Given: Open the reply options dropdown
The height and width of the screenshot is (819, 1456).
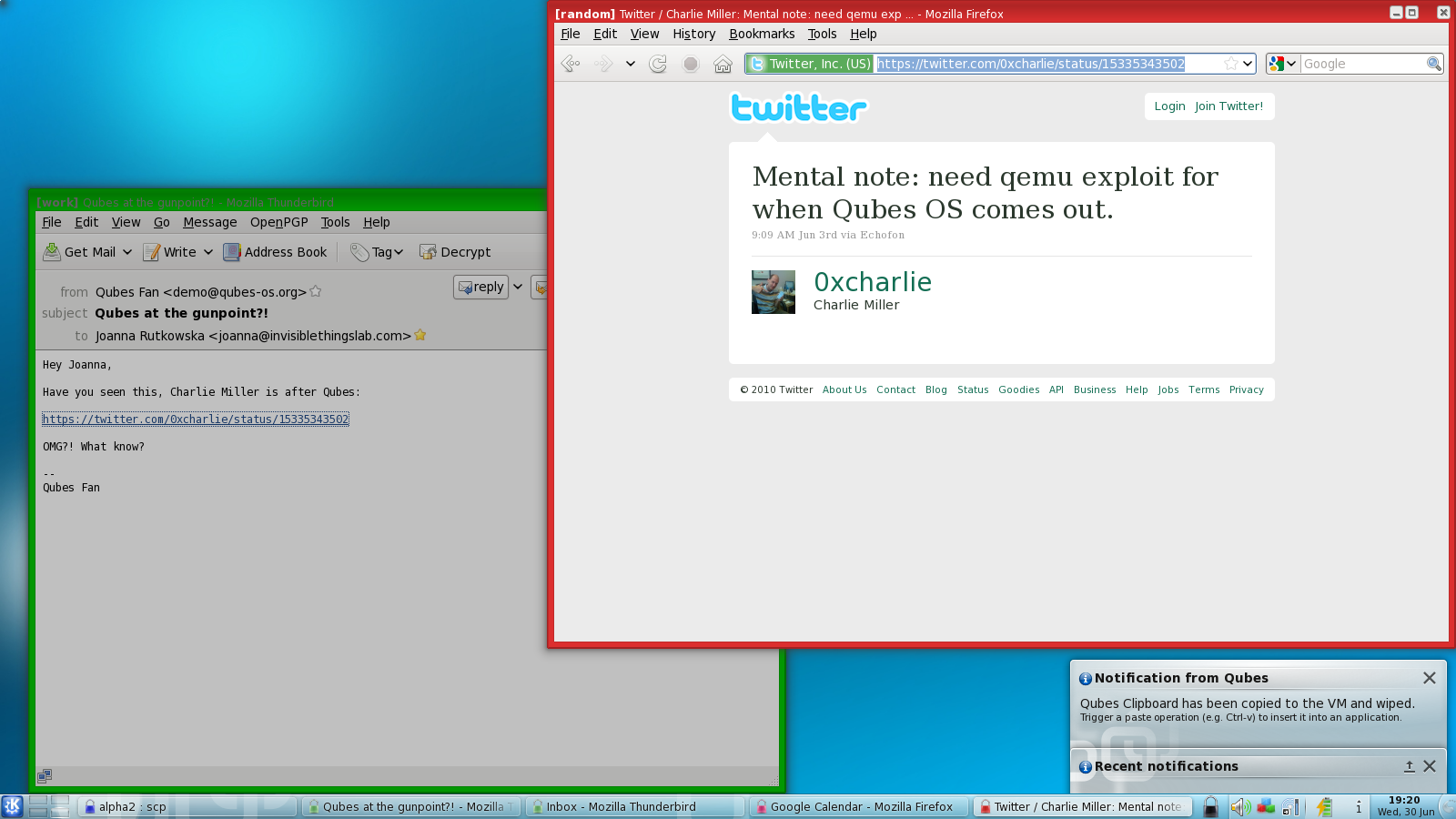Looking at the screenshot, I should click(x=518, y=287).
